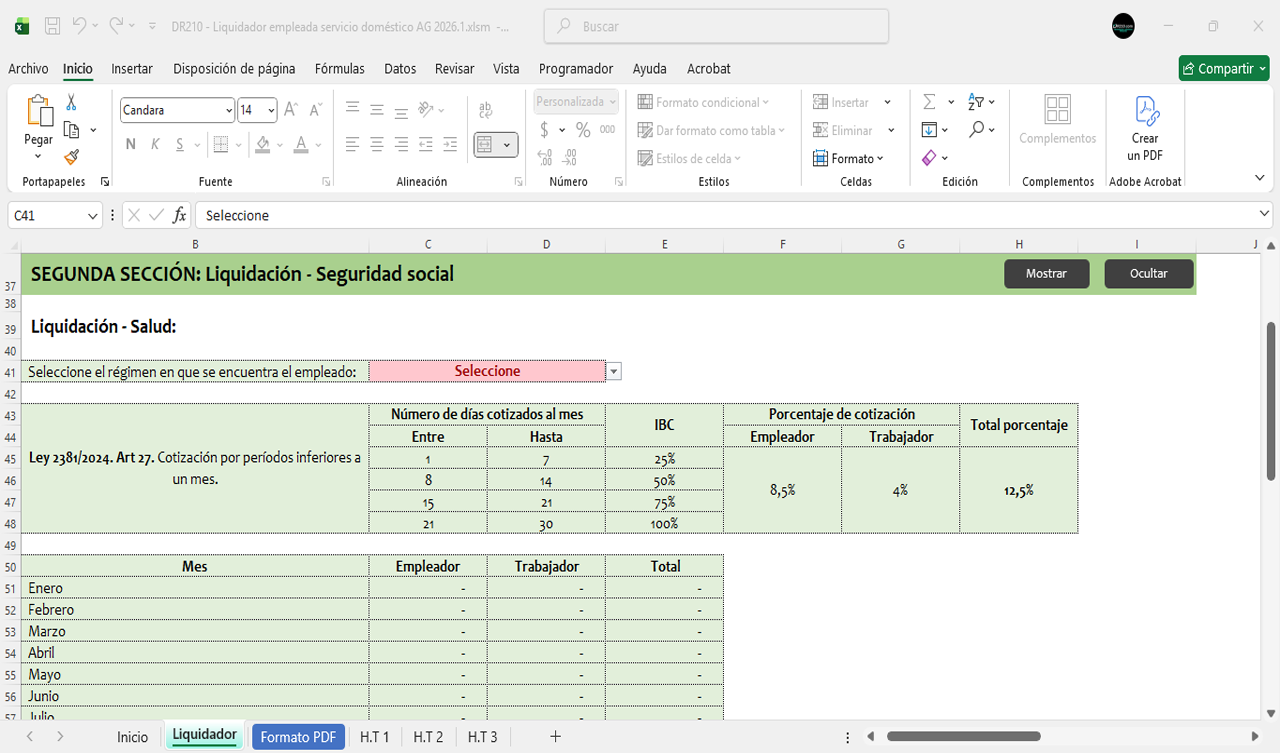Click the Mostrar button
Screen dimensions: 1280x753
coord(1046,274)
